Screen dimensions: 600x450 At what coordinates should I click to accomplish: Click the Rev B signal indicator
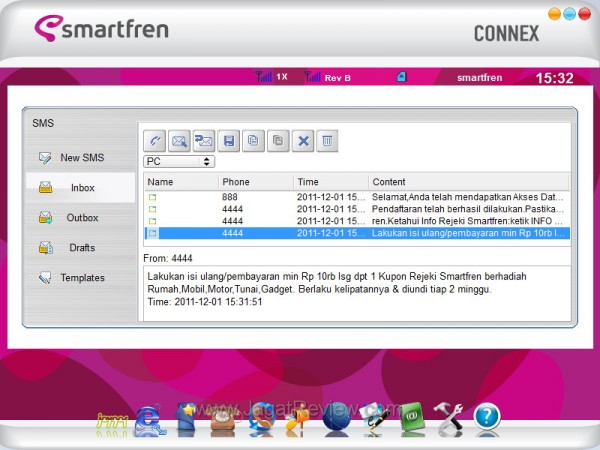[x=328, y=77]
